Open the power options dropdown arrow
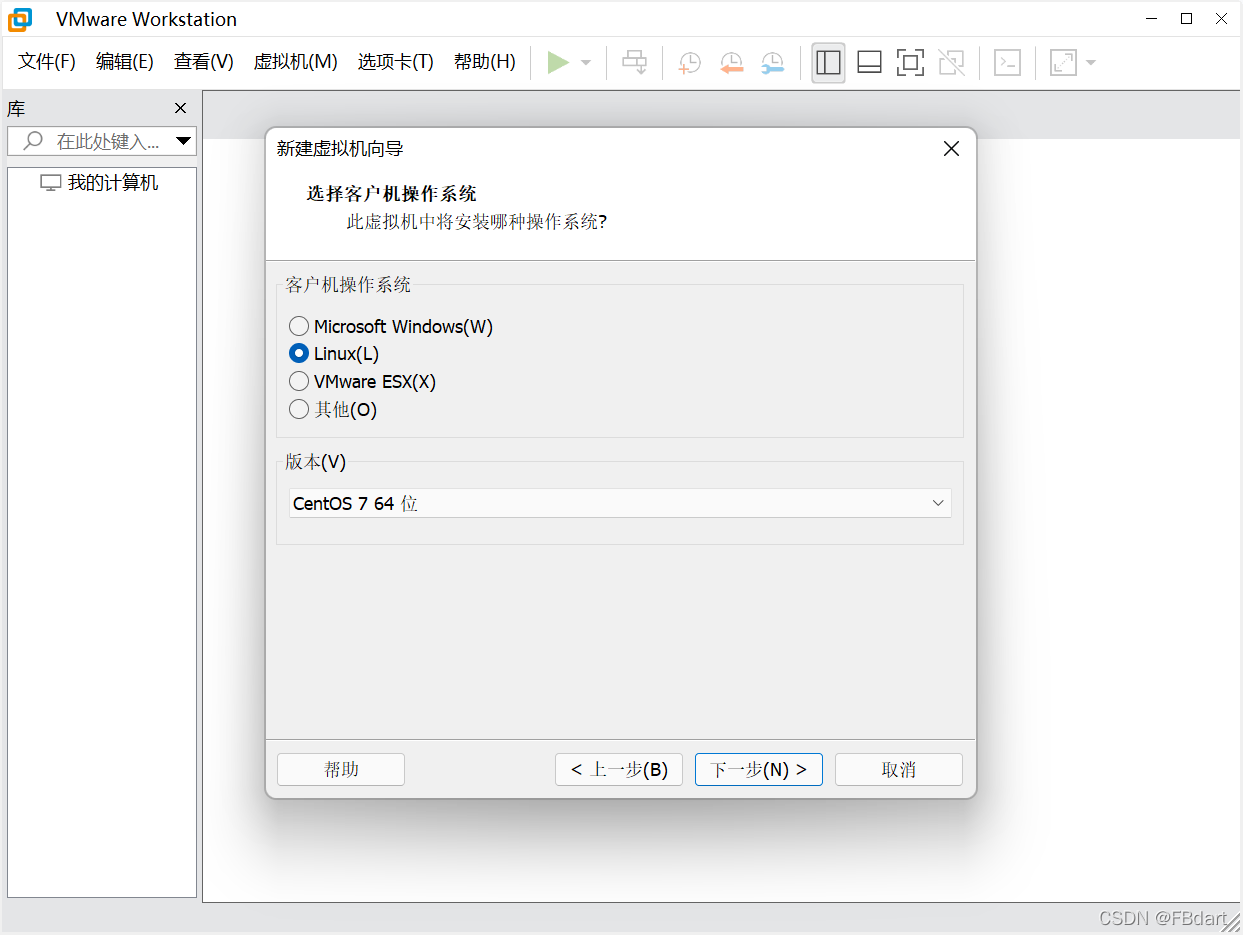1243x935 pixels. click(x=586, y=63)
